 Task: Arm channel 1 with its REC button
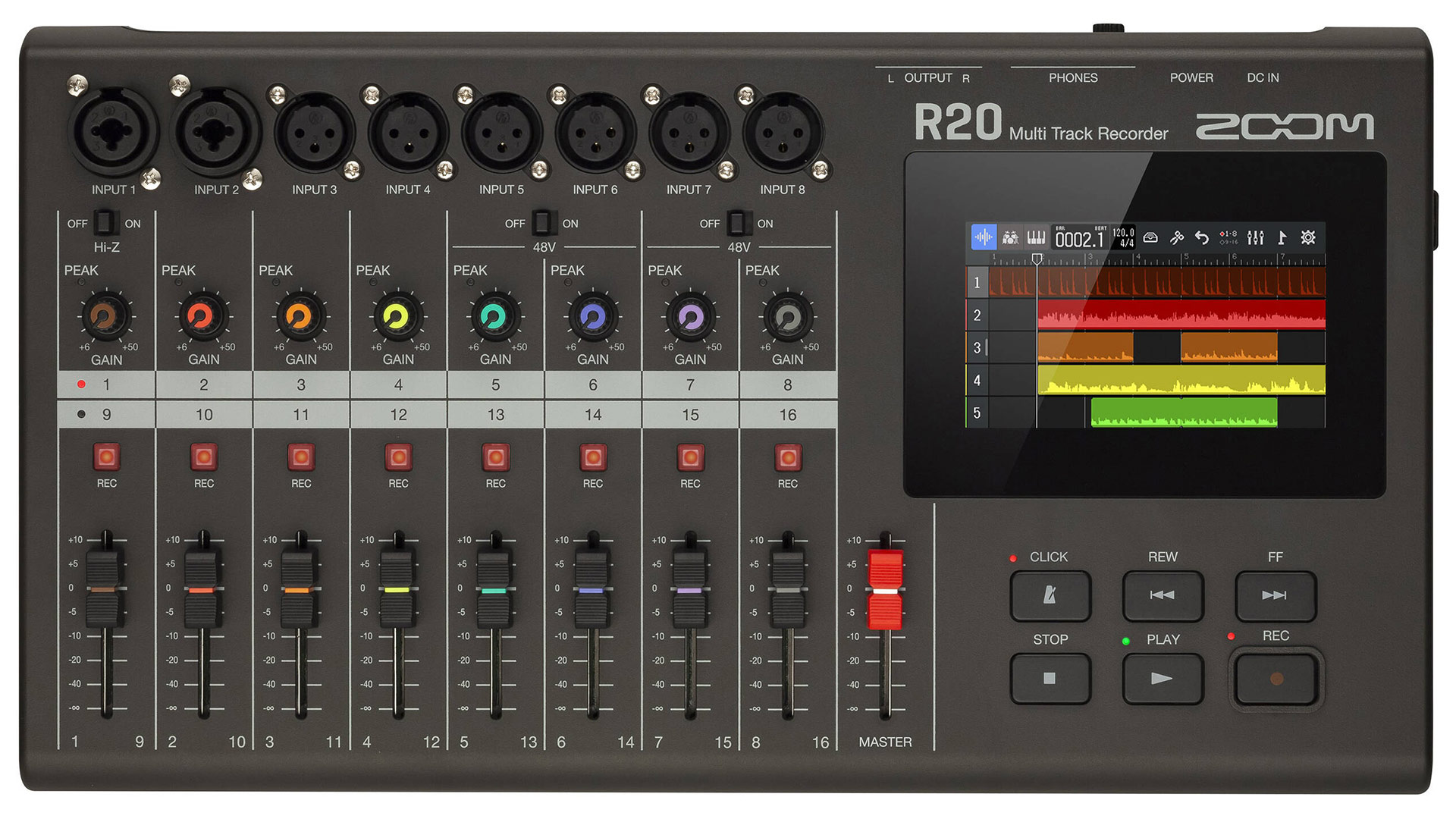pos(106,457)
